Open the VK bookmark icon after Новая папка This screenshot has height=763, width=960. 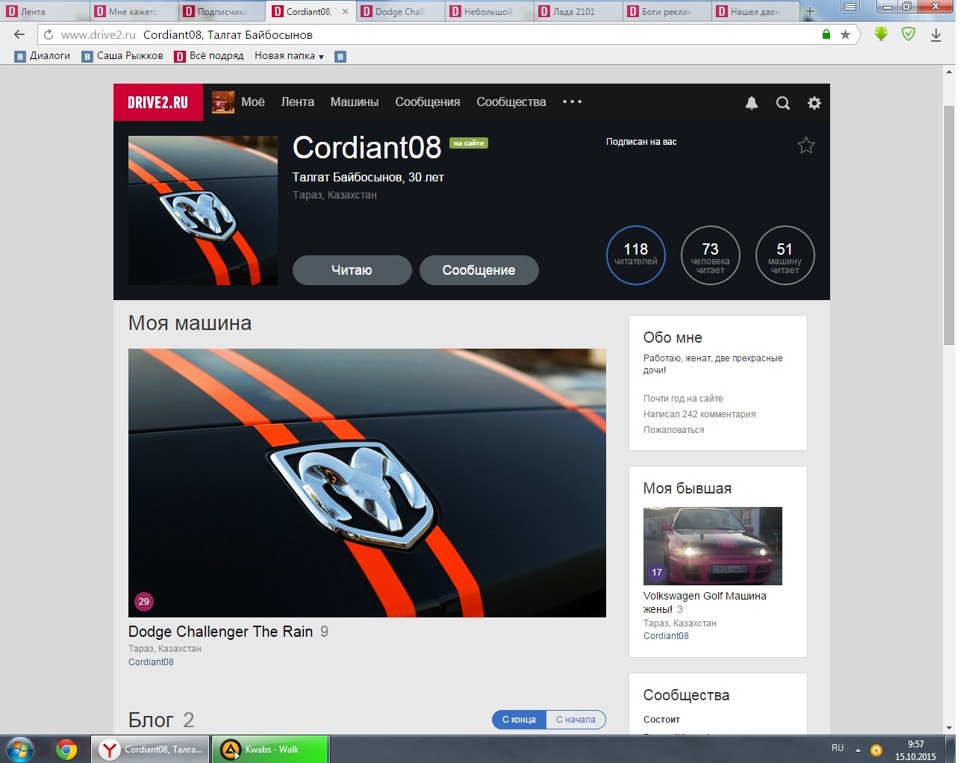pyautogui.click(x=340, y=56)
